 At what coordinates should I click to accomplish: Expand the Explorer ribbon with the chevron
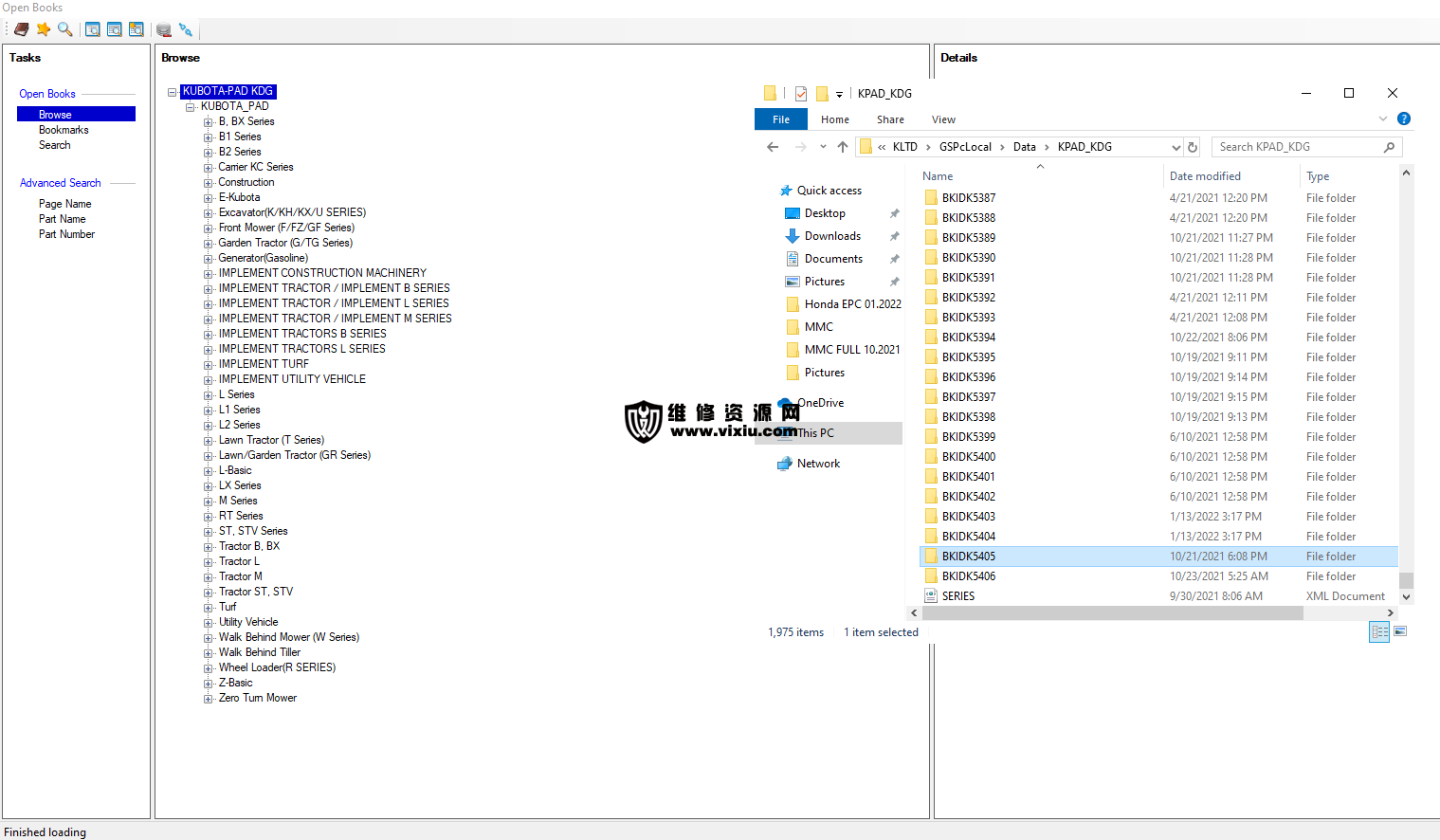coord(1383,119)
